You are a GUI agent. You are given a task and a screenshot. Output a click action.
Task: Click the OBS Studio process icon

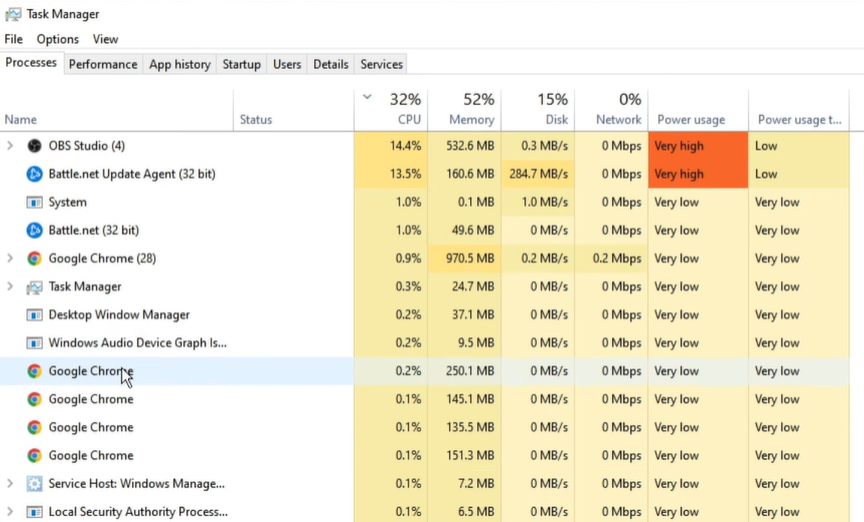pos(34,146)
